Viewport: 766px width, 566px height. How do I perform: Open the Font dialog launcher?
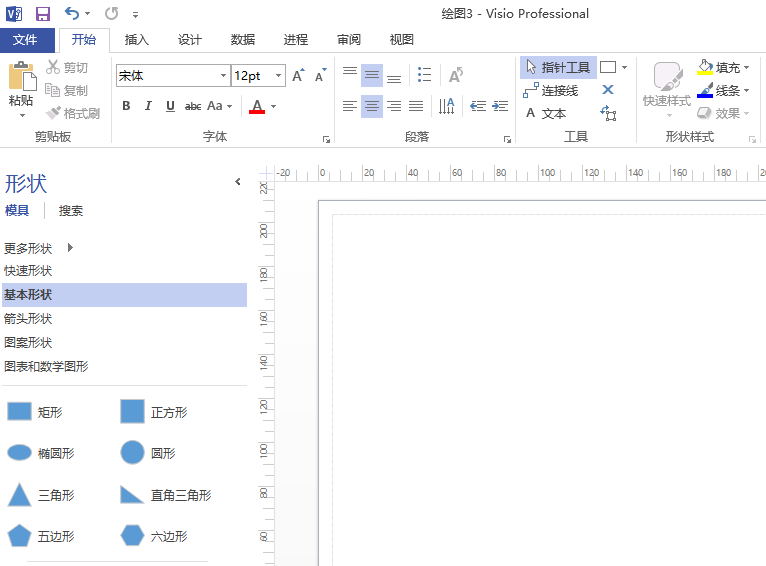click(x=326, y=140)
